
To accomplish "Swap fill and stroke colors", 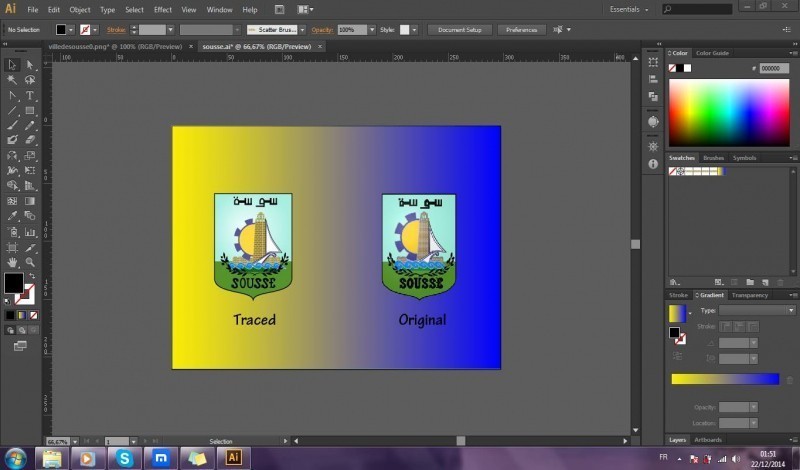I will point(32,276).
